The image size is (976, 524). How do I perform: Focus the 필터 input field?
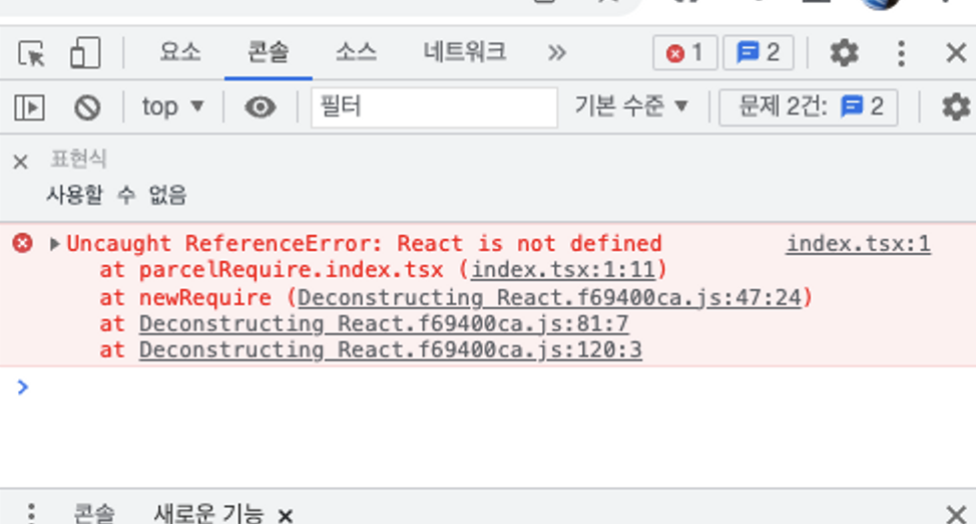[434, 107]
